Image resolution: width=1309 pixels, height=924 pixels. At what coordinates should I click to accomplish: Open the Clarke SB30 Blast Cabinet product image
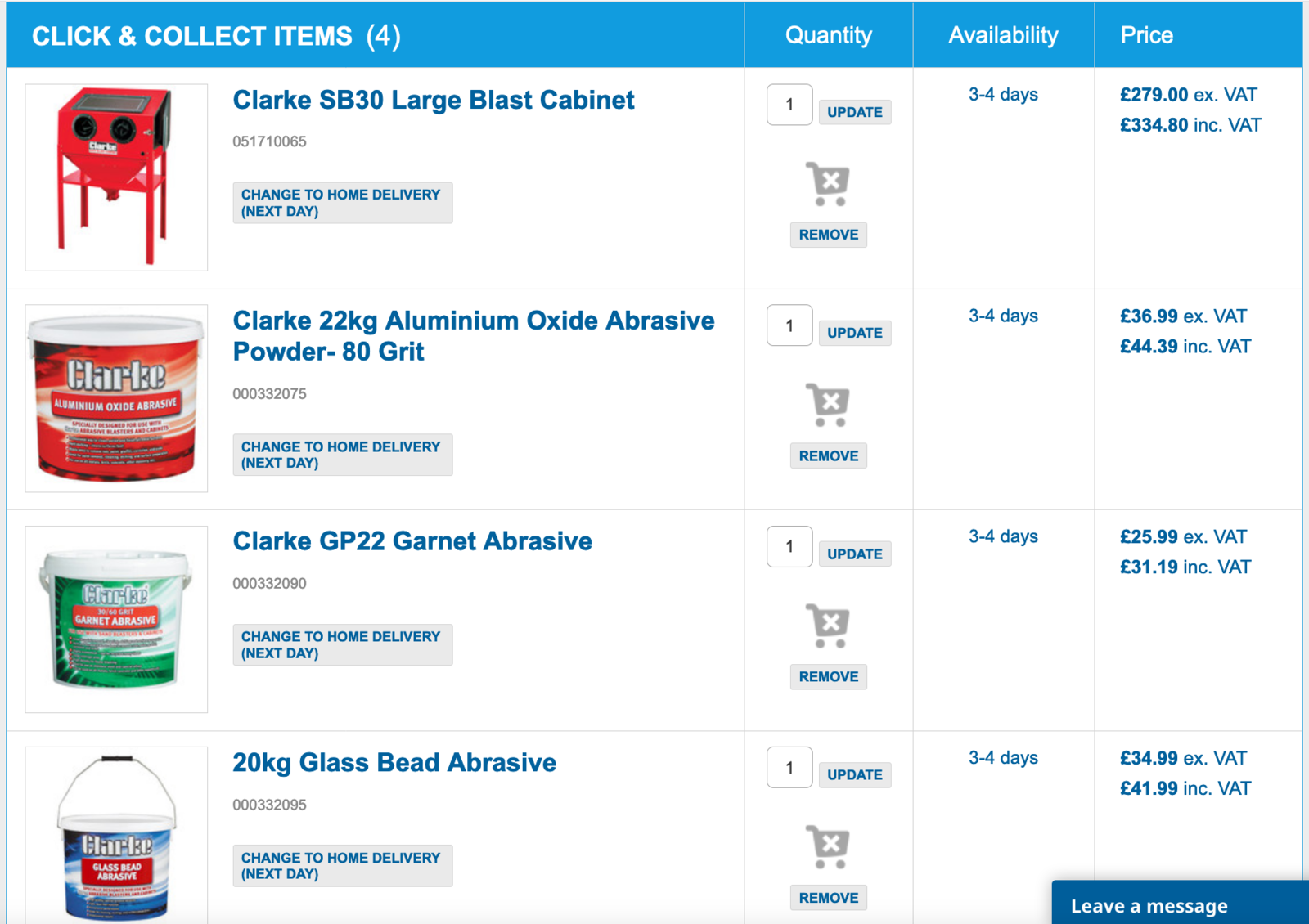(116, 177)
